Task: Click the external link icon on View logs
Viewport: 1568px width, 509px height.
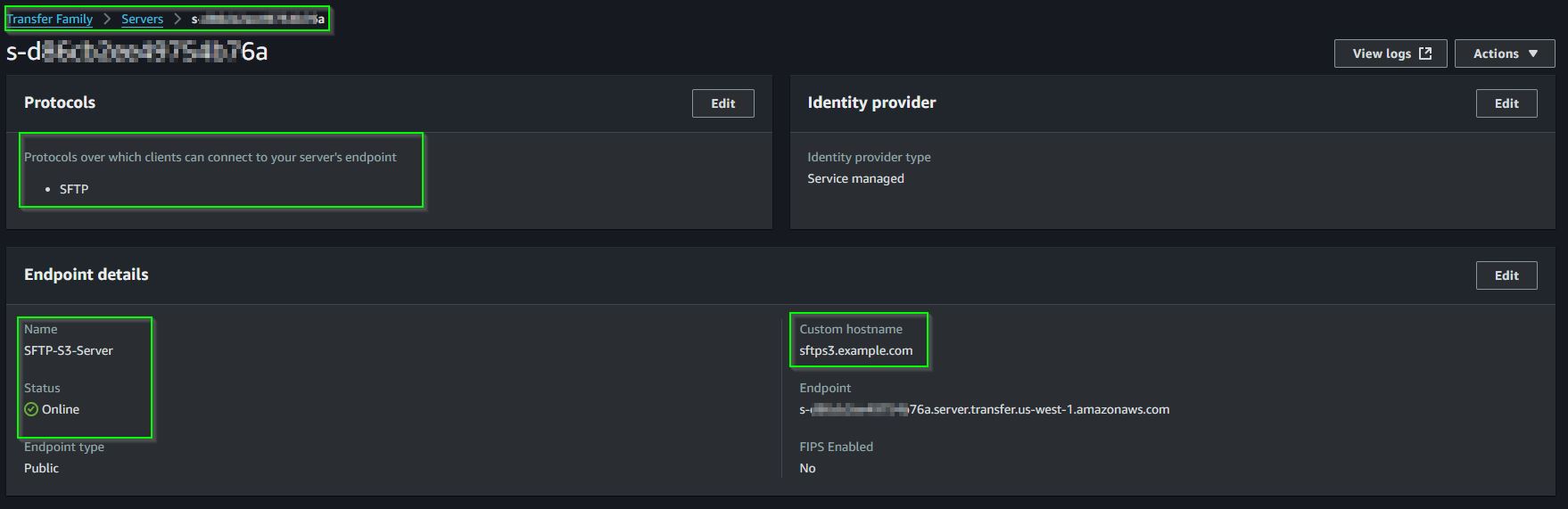Action: (1425, 53)
